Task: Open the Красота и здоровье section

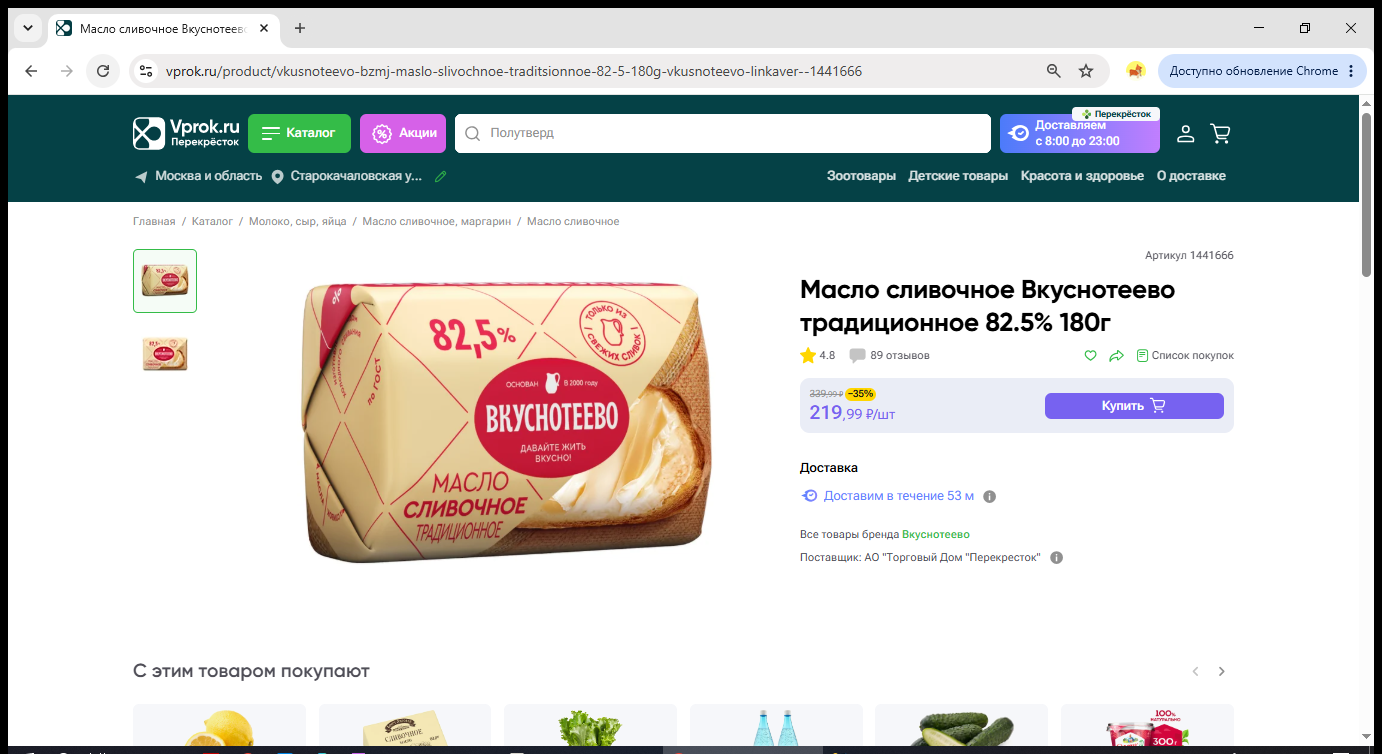Action: coord(1082,176)
